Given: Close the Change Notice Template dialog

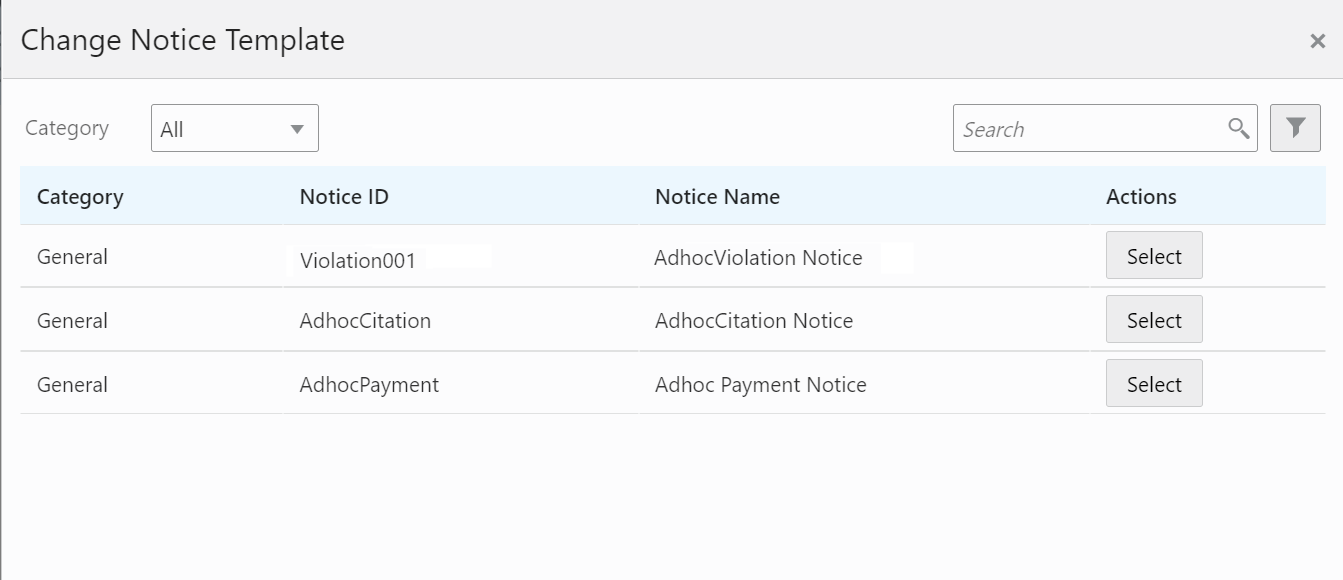Looking at the screenshot, I should coord(1317,41).
